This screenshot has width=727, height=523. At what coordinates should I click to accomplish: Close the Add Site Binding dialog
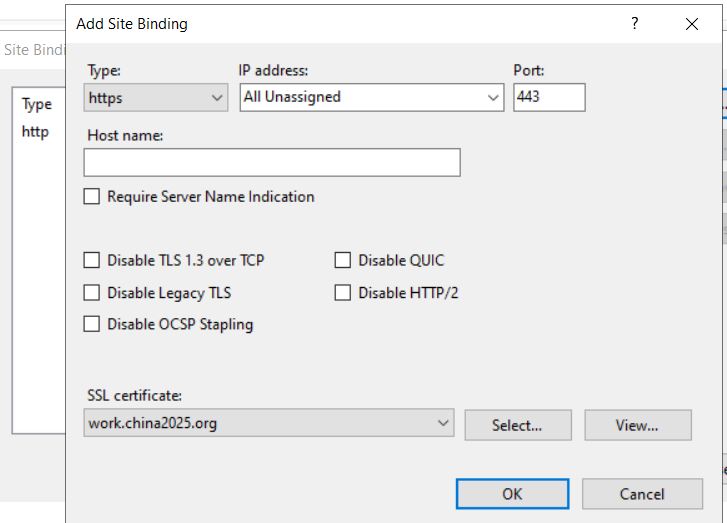point(692,24)
